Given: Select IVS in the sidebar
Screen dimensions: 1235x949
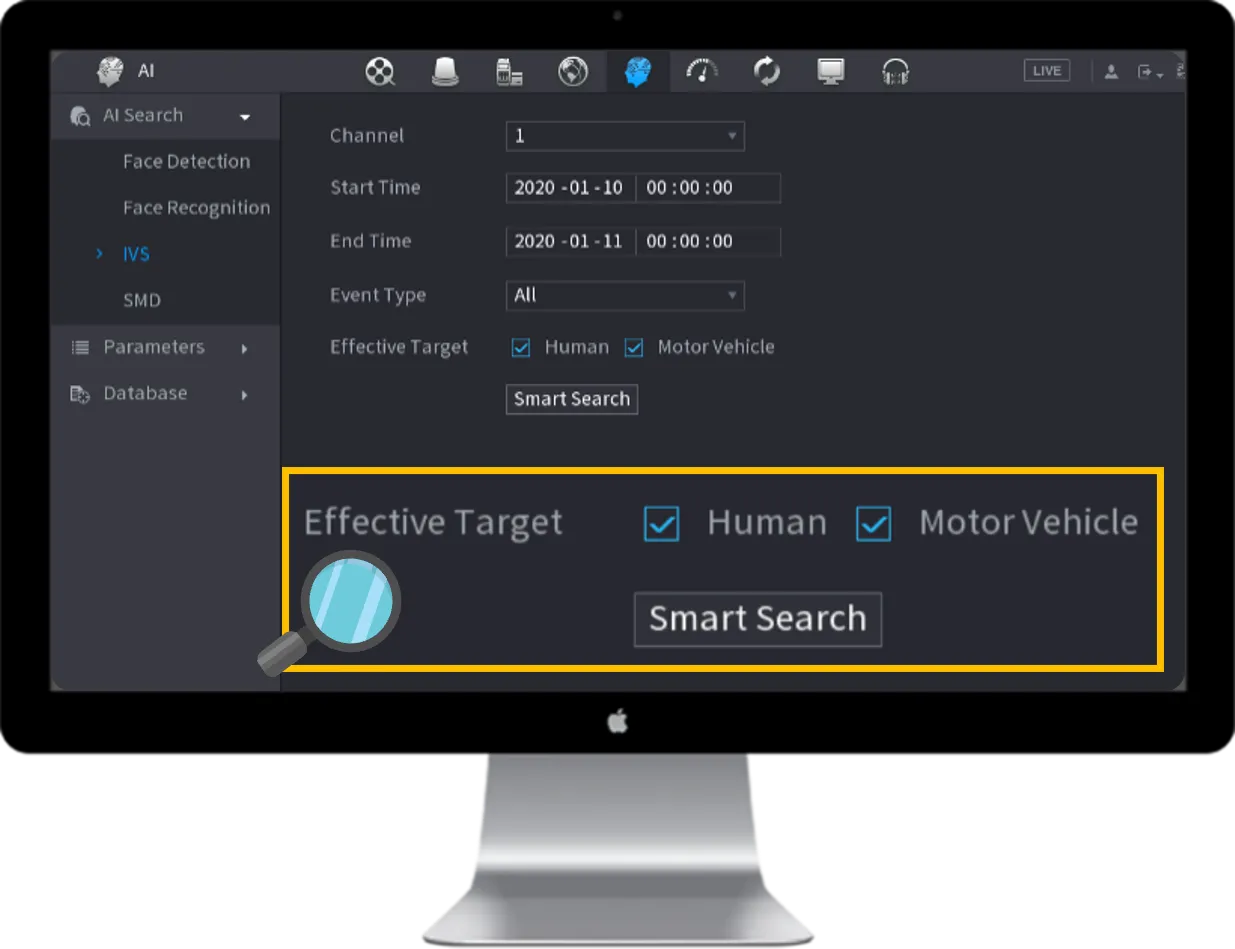Looking at the screenshot, I should (x=136, y=254).
